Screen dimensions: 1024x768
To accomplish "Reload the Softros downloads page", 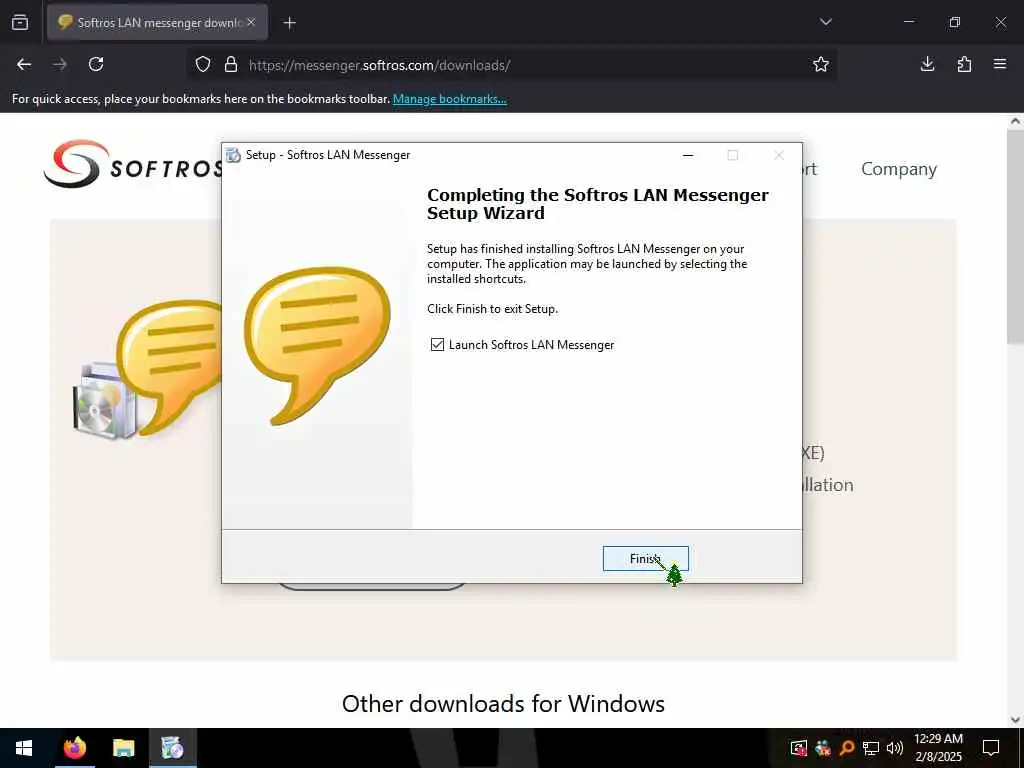I will (x=96, y=64).
